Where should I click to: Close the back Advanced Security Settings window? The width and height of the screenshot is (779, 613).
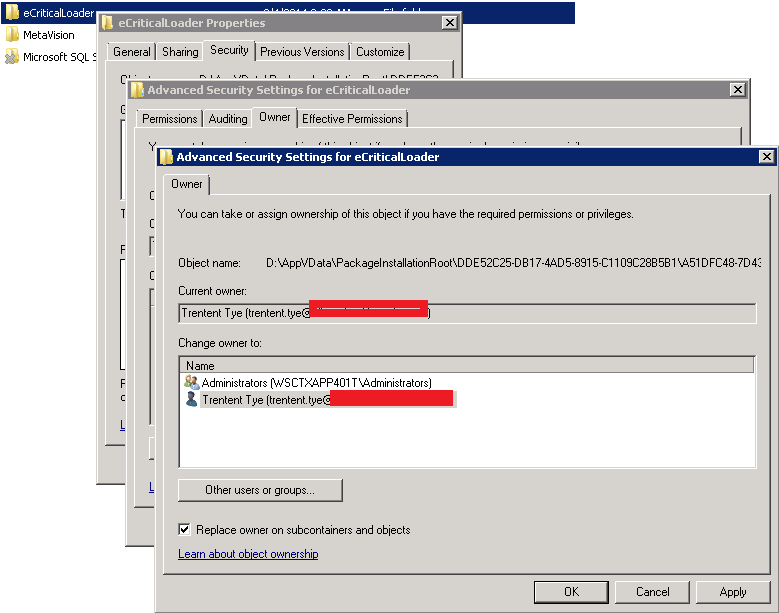click(x=738, y=90)
